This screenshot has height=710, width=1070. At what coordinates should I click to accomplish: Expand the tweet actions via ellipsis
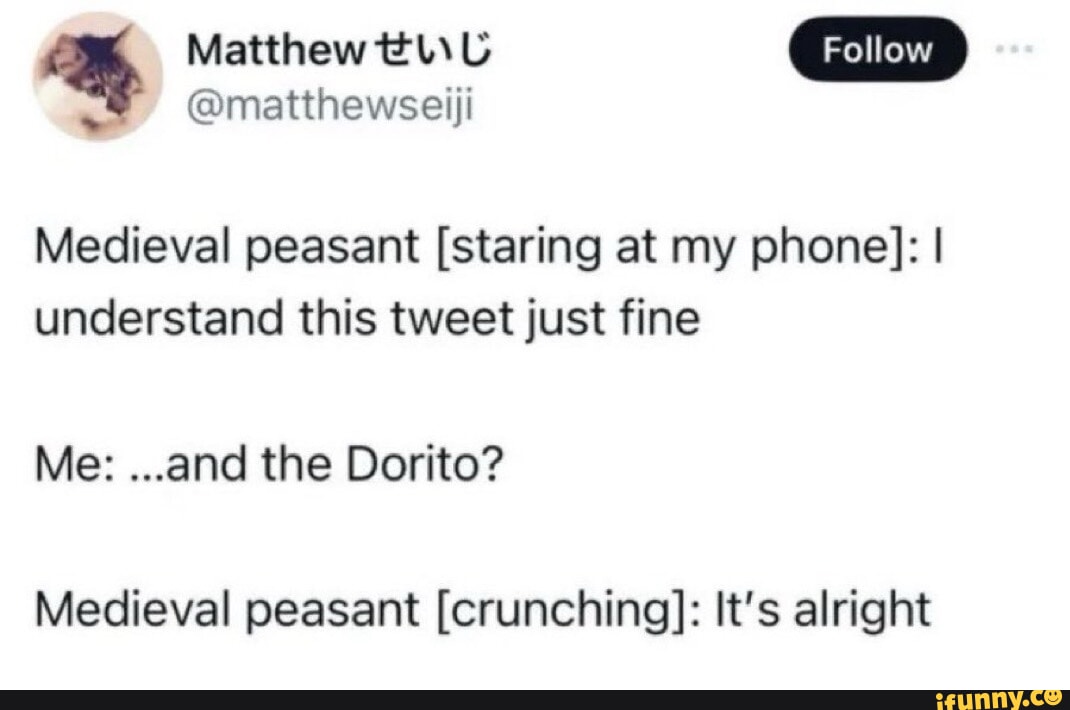(x=1016, y=51)
